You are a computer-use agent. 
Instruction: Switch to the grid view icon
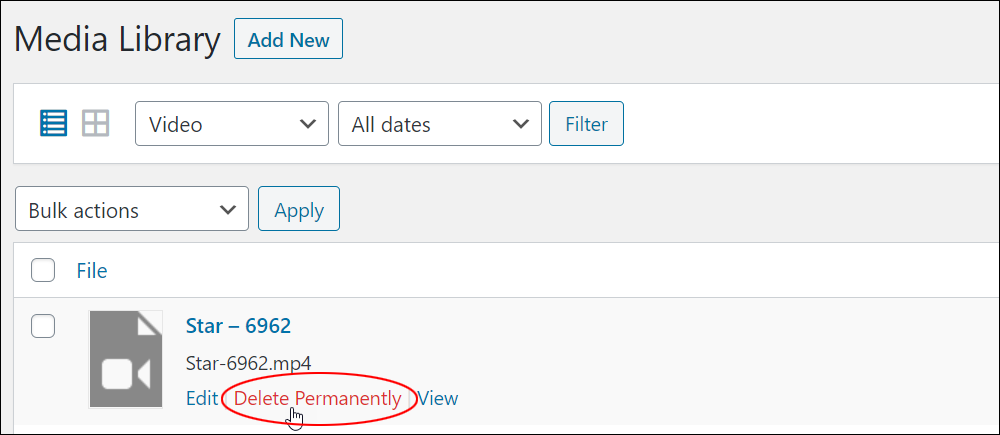click(x=96, y=123)
